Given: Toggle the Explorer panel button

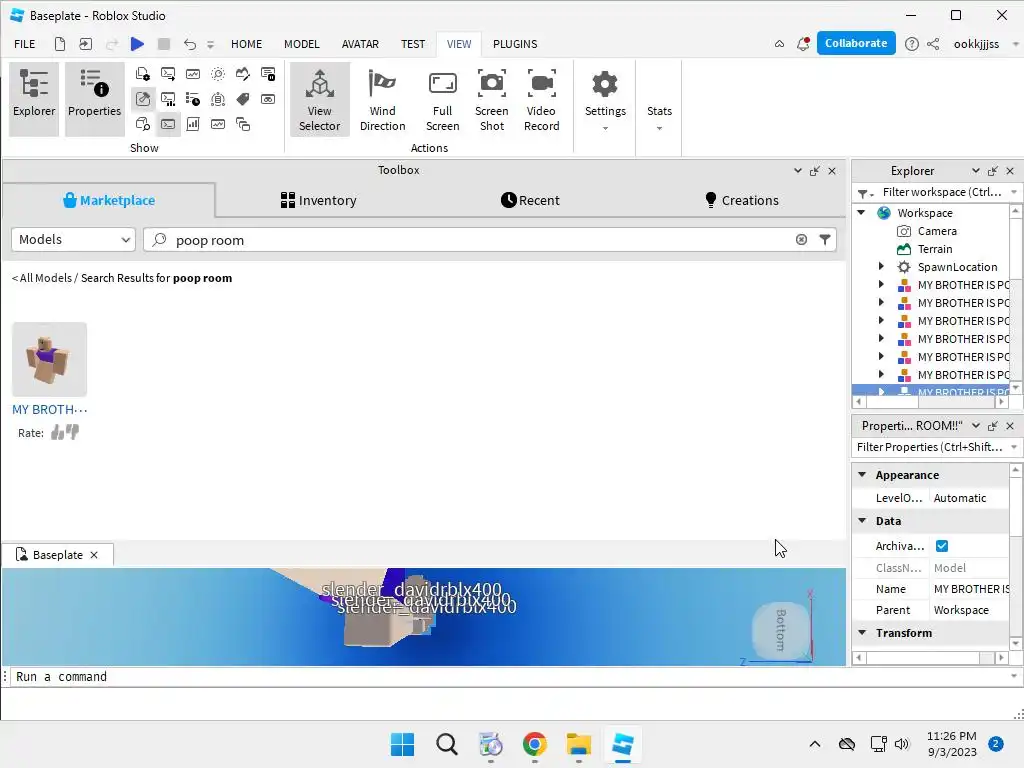Looking at the screenshot, I should pos(34,99).
